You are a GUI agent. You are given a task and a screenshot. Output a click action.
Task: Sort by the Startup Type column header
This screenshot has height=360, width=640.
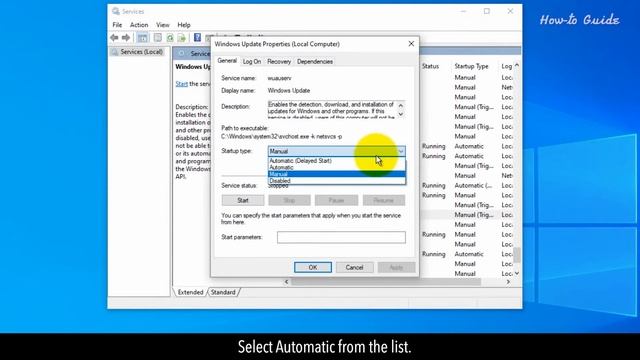(471, 66)
